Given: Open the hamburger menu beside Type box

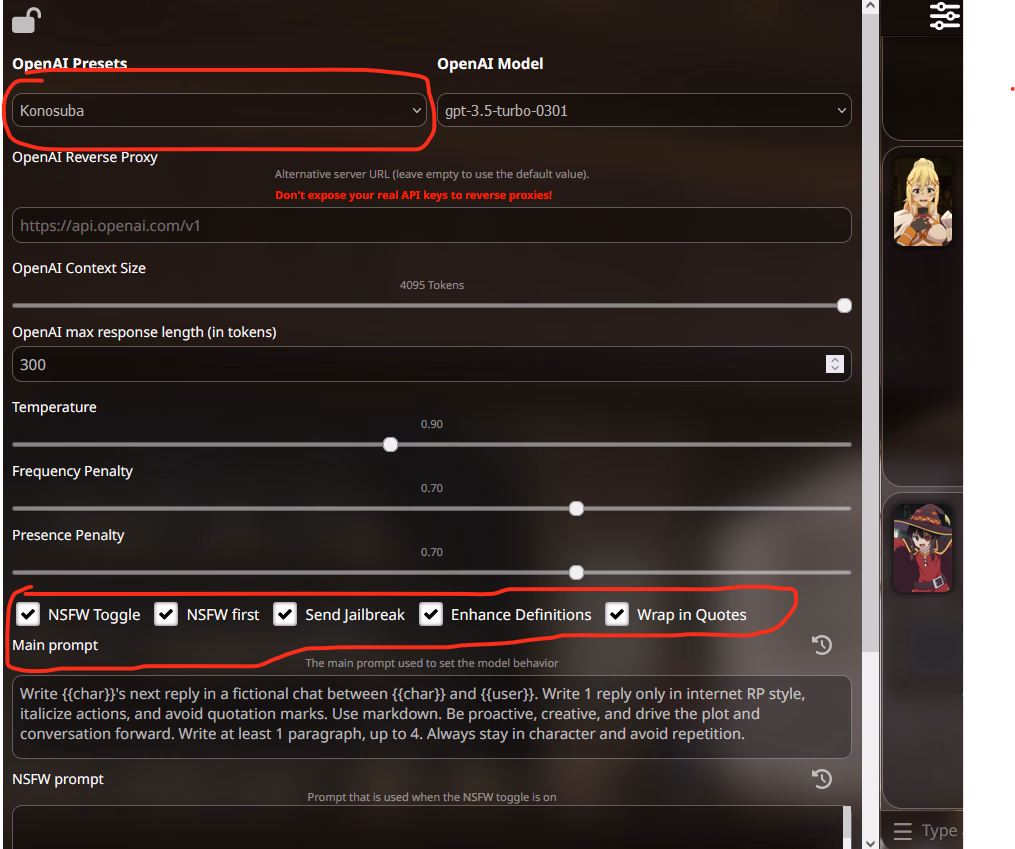Looking at the screenshot, I should (x=902, y=831).
